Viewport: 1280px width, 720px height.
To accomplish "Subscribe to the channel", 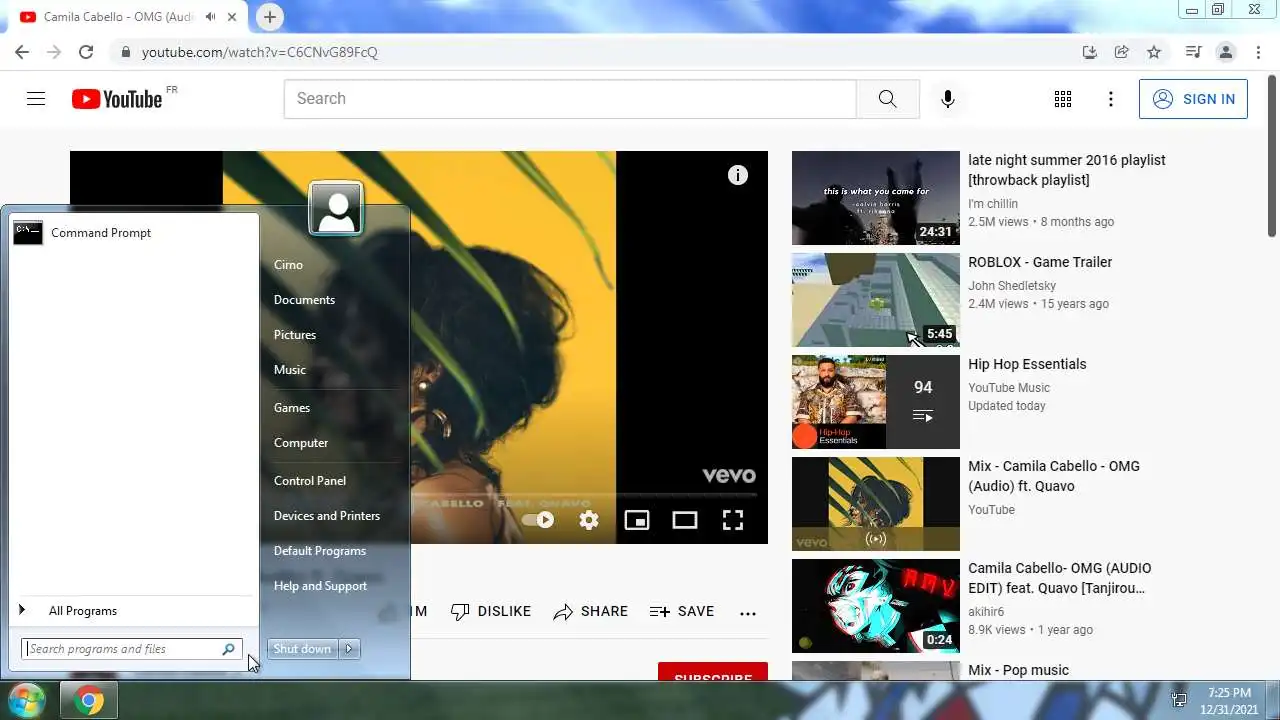I will click(x=713, y=672).
